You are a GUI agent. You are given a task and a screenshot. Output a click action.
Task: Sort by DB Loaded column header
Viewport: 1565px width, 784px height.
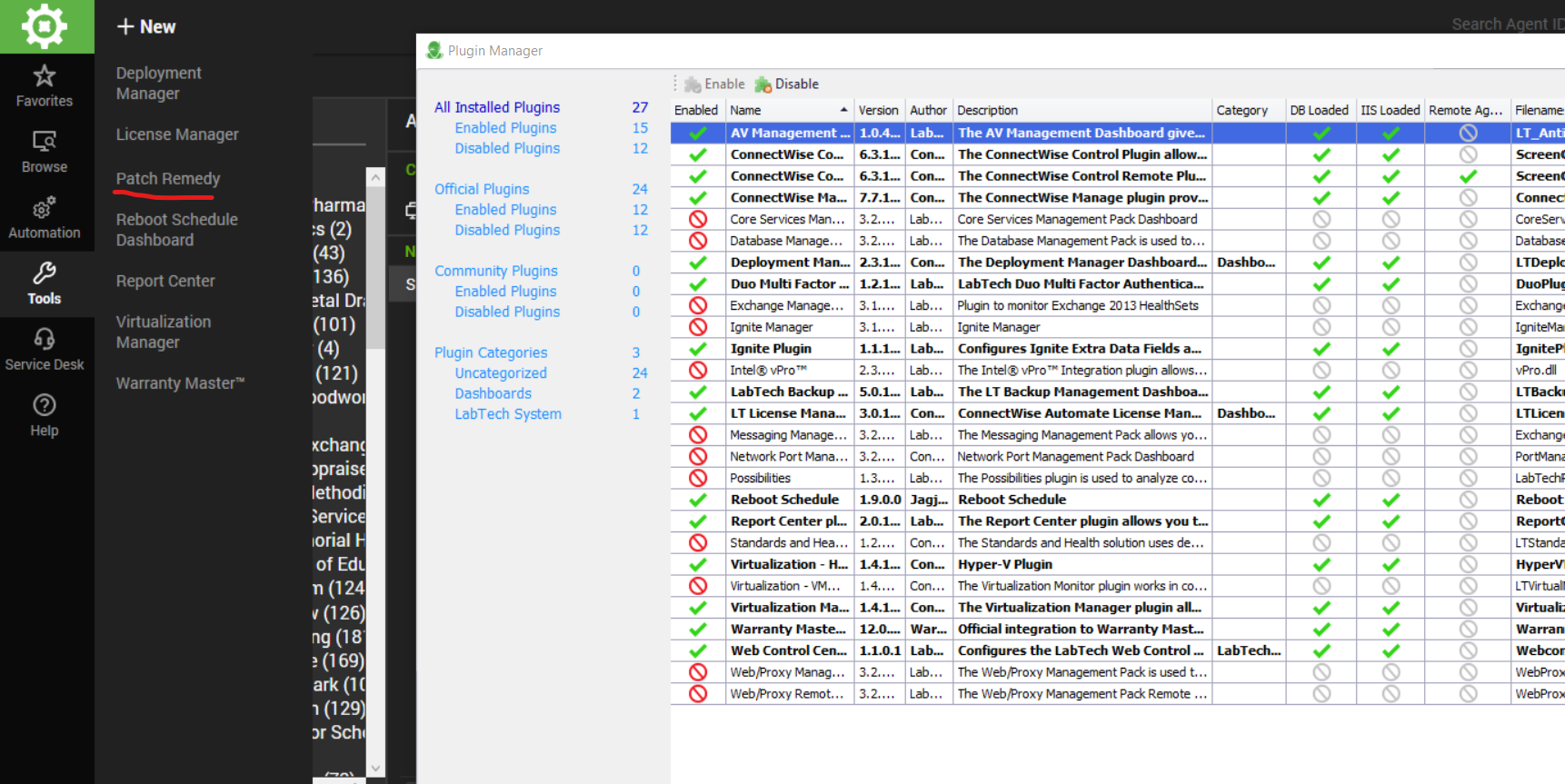[1321, 110]
